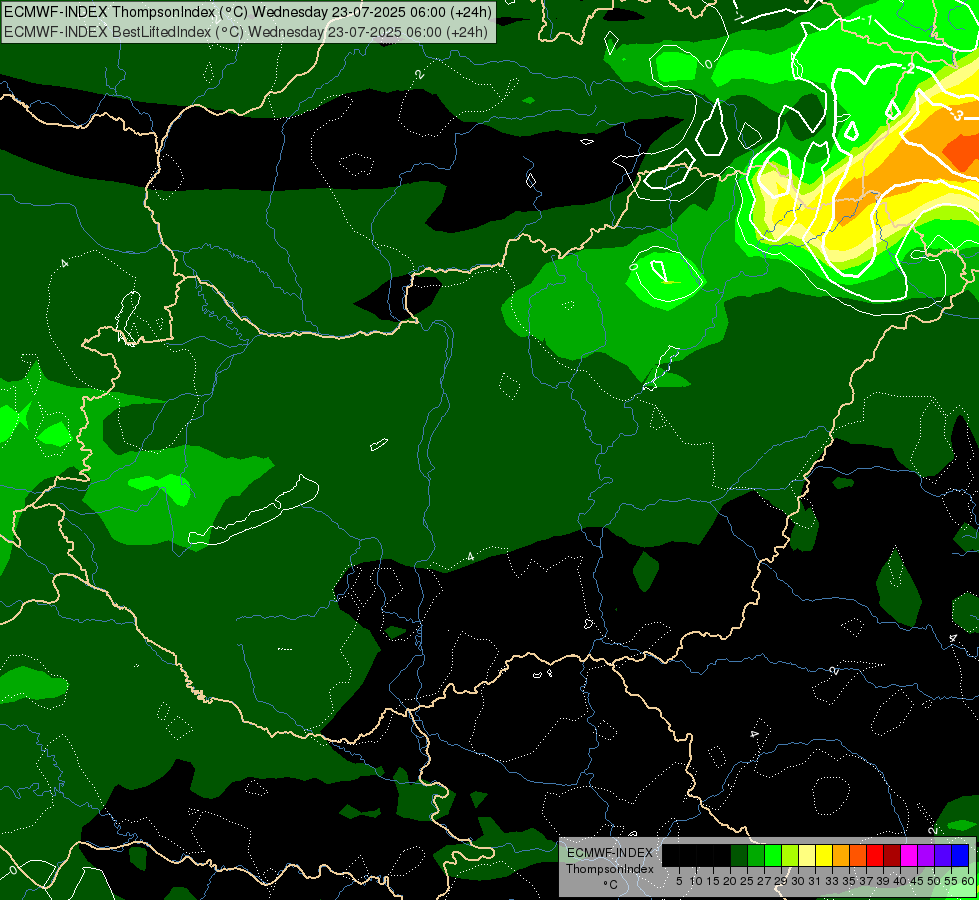
Task: Click the indigo 50–55 legend swatch
Action: [x=943, y=856]
